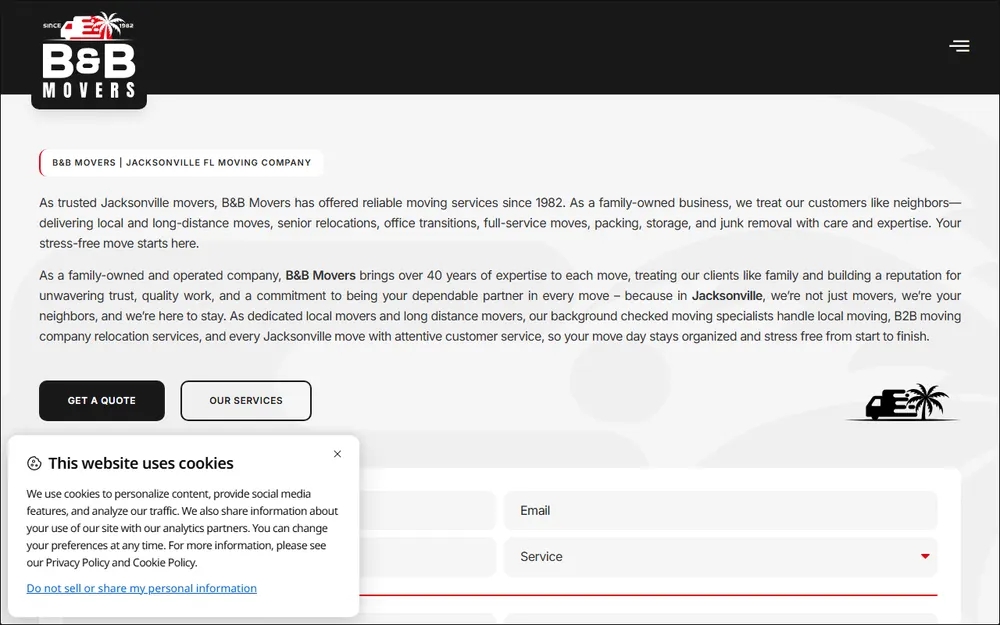1000x625 pixels.
Task: Click the bold B&B Movers text
Action: coord(320,276)
